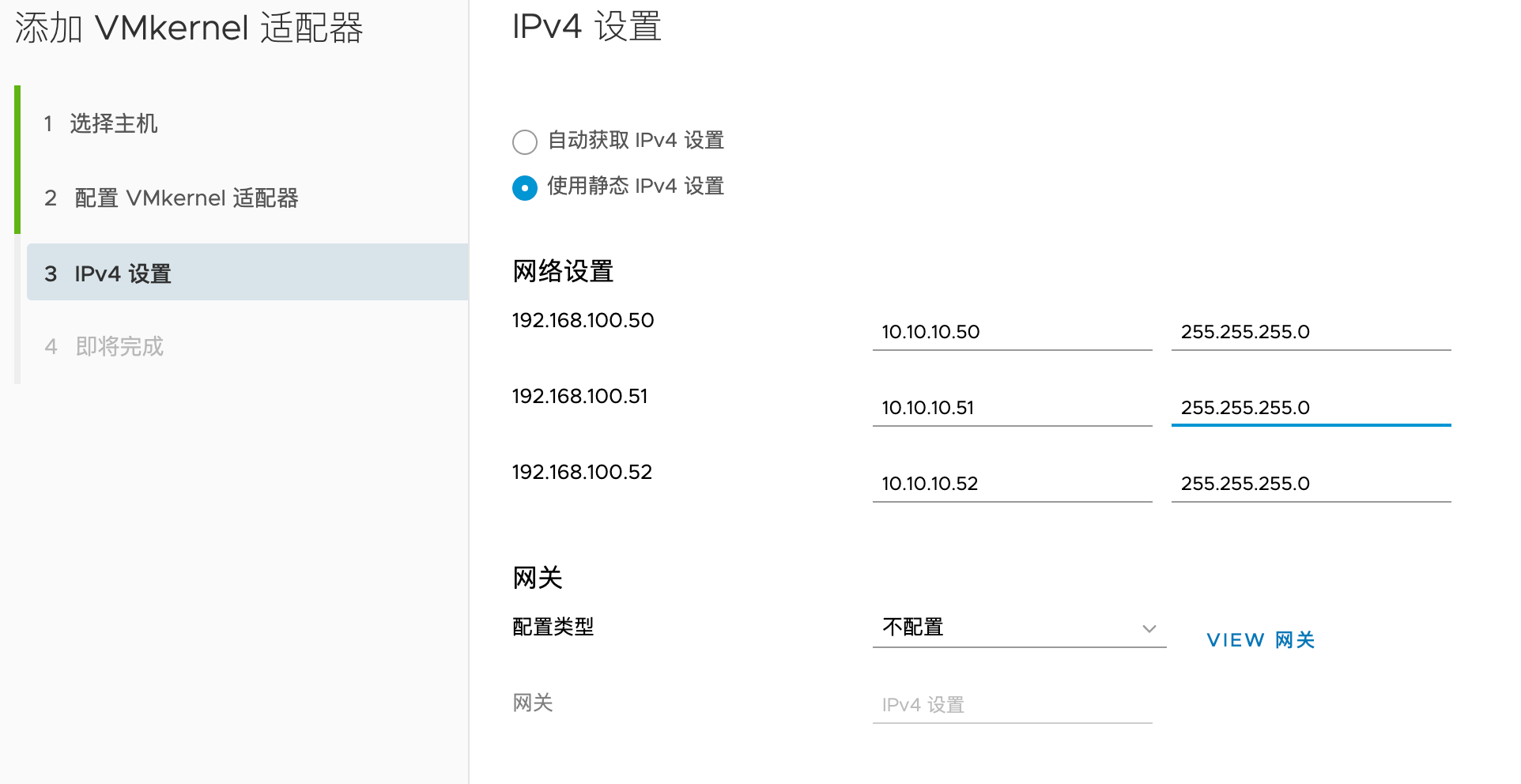This screenshot has height=784, width=1521.
Task: Open the gateway configuration type dropdown
Action: pyautogui.click(x=1018, y=628)
